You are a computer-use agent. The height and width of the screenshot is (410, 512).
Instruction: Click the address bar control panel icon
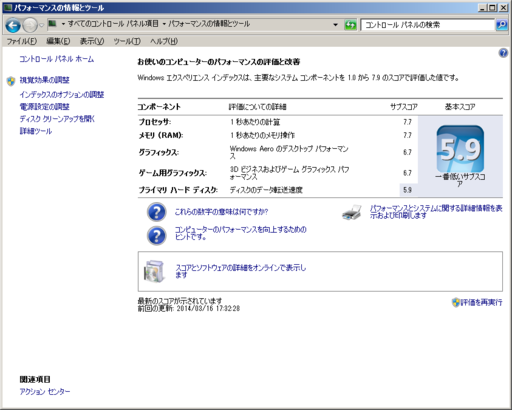pos(52,24)
